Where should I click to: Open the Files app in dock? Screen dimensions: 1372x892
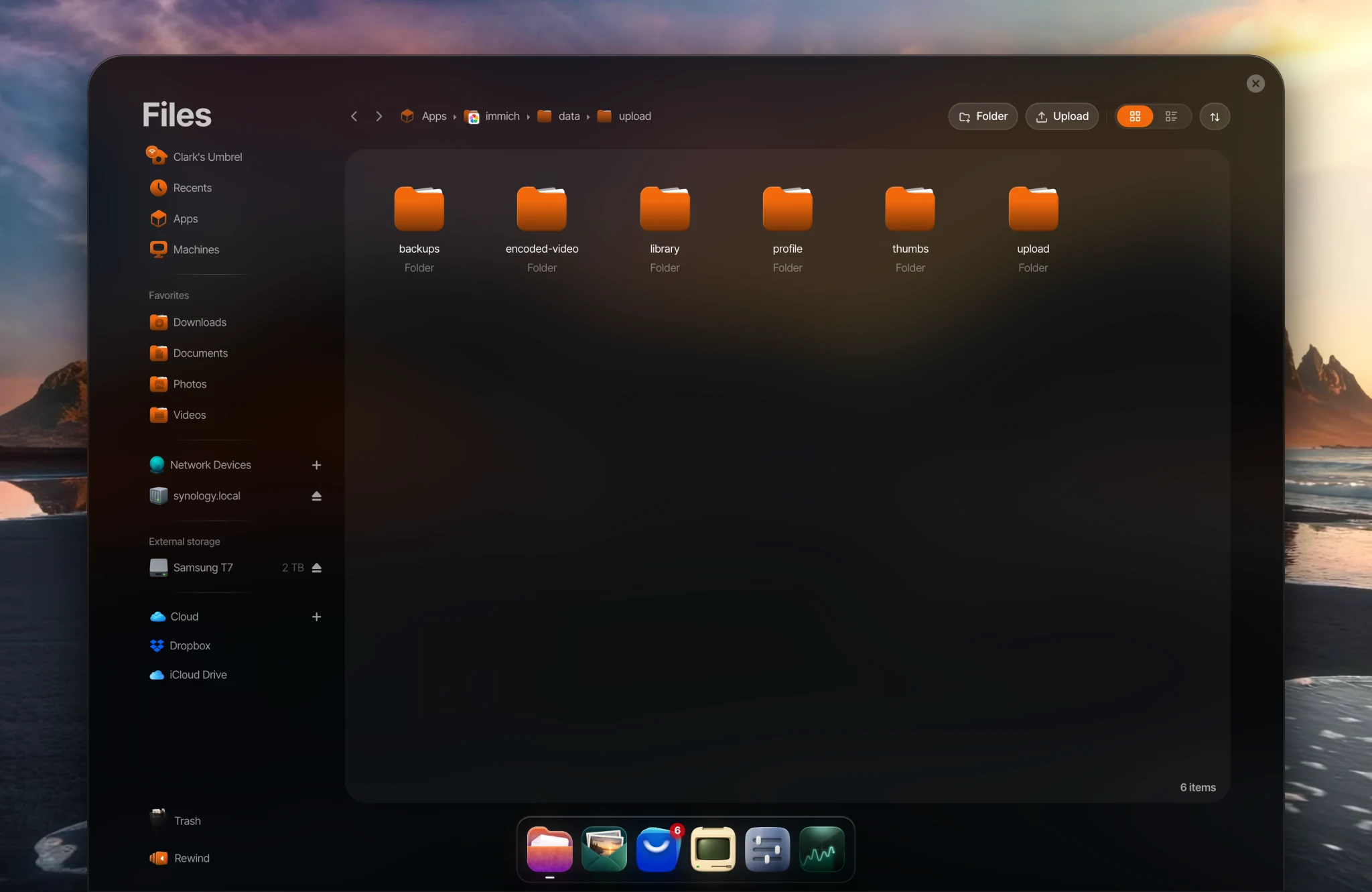click(x=549, y=849)
